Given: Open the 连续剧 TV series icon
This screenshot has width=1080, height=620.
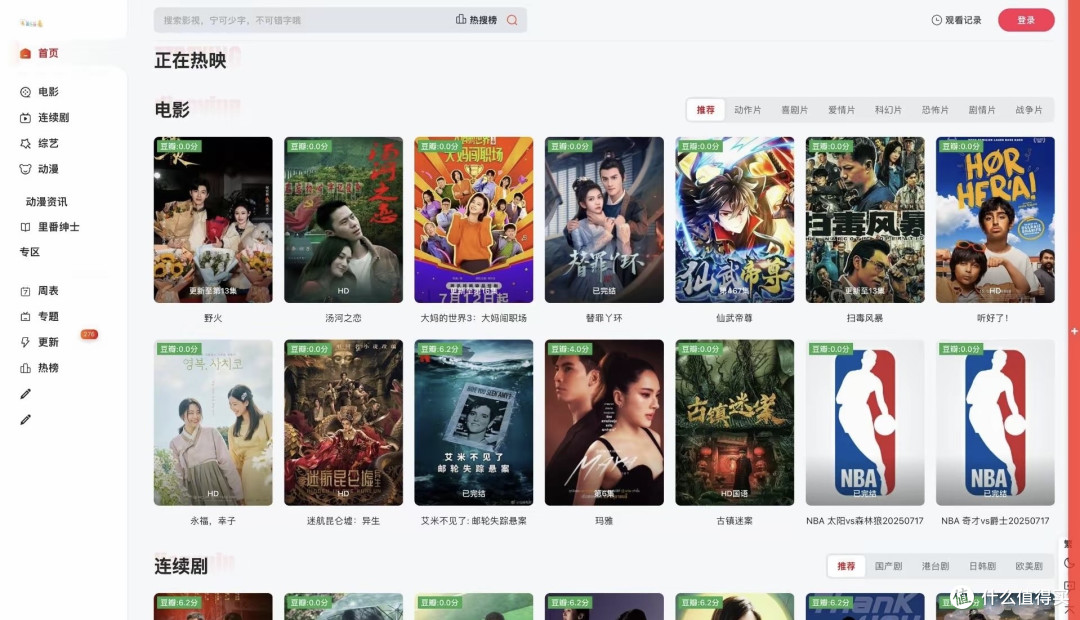Looking at the screenshot, I should (x=25, y=118).
